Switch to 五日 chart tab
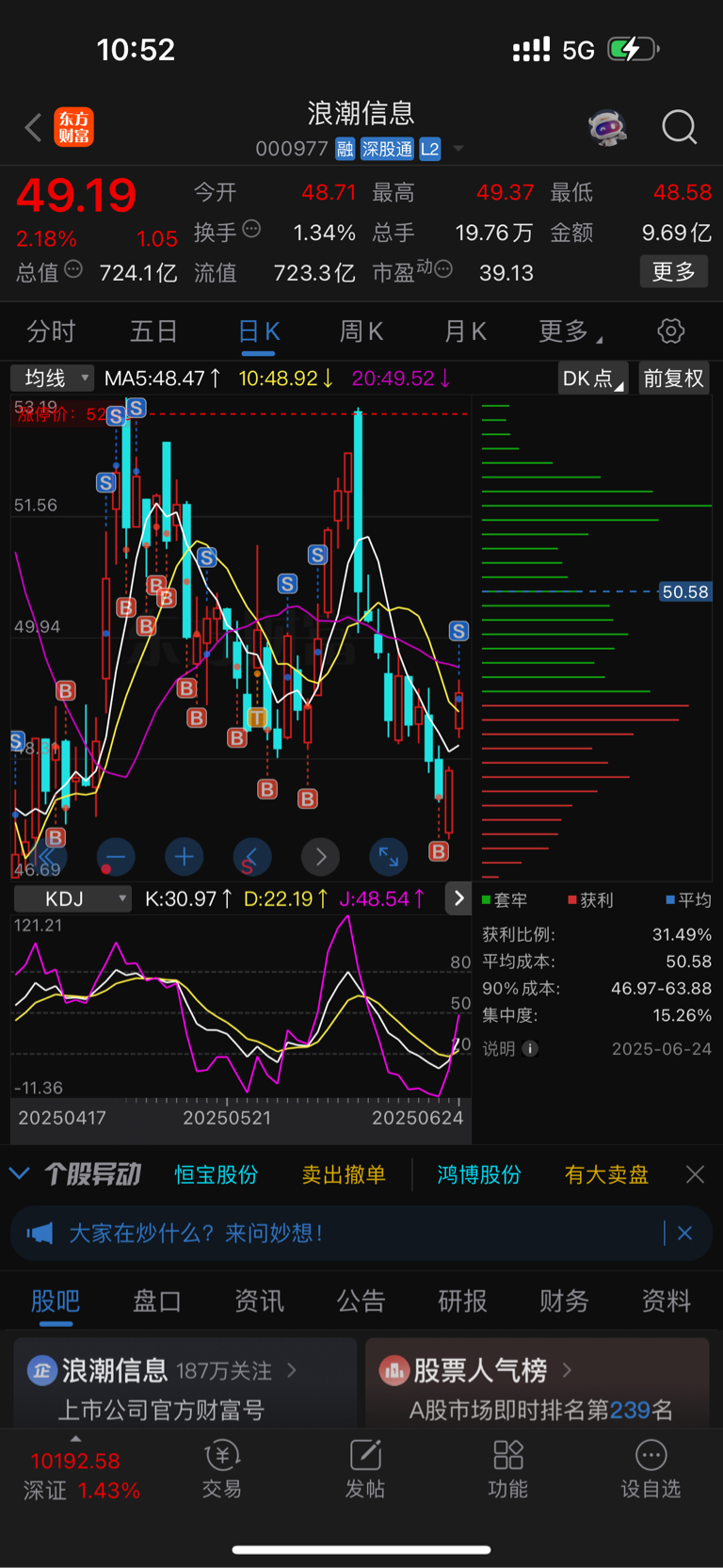Image resolution: width=723 pixels, height=1568 pixels. coord(153,331)
